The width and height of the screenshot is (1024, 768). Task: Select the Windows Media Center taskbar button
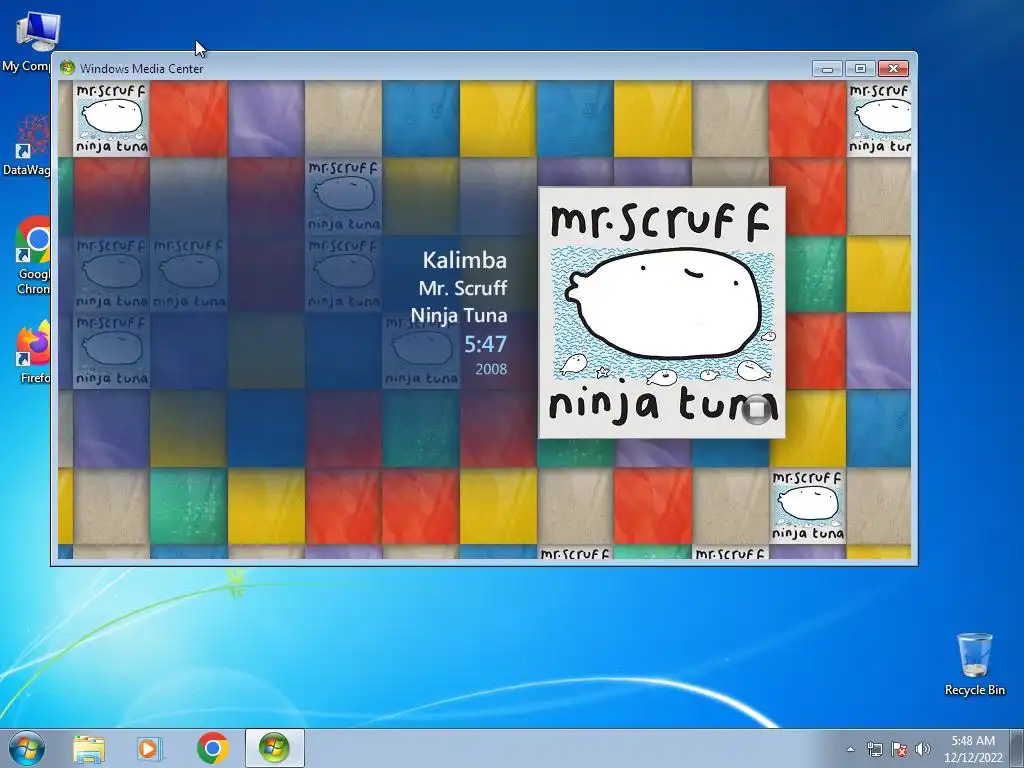pyautogui.click(x=274, y=748)
